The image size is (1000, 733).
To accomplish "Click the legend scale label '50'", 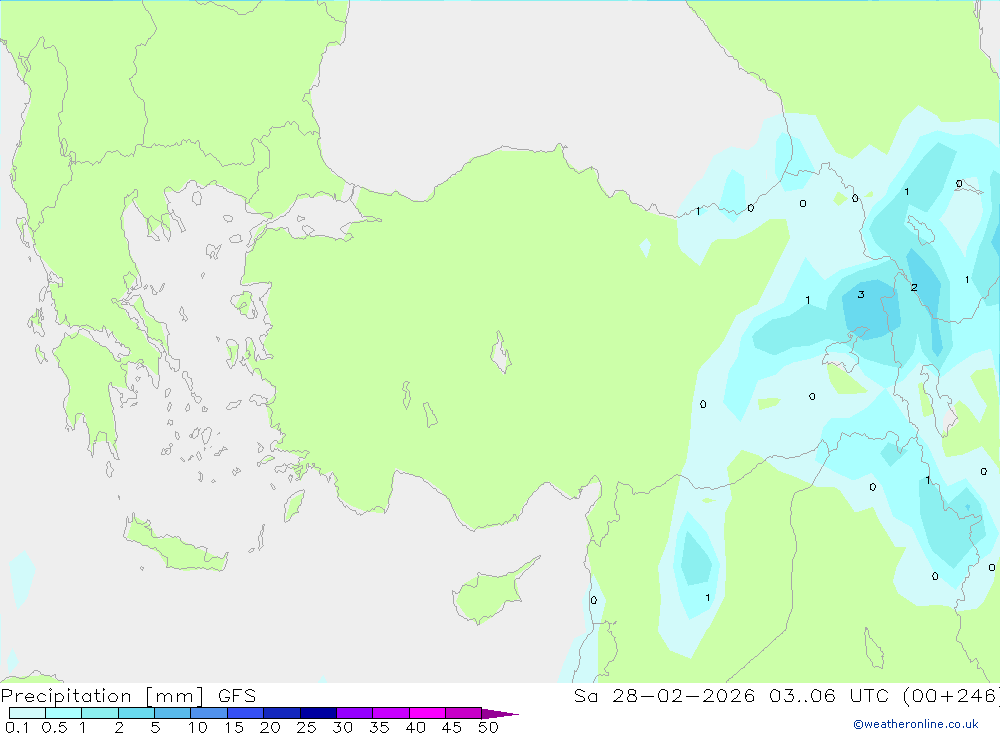I will pos(488,727).
